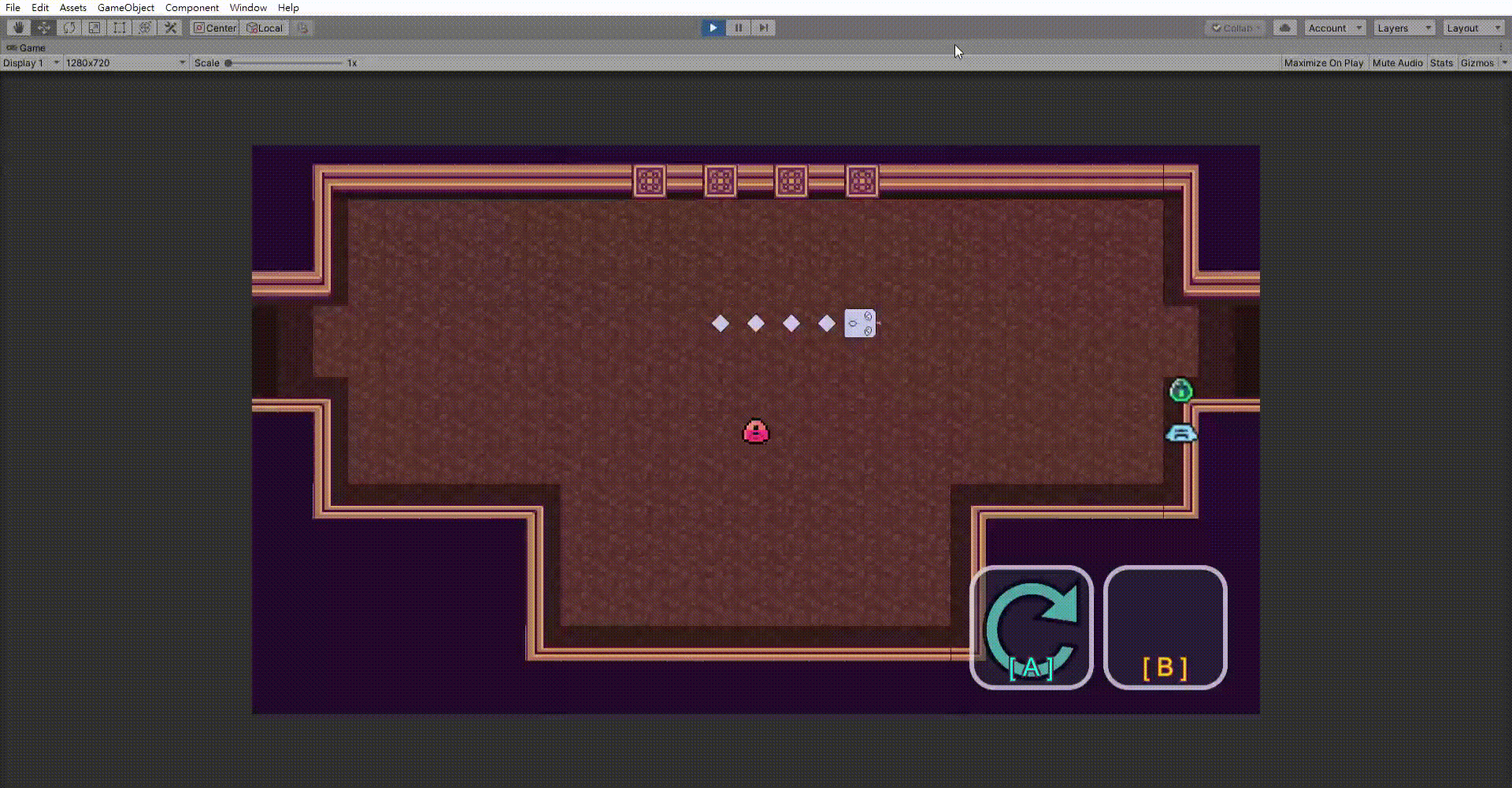This screenshot has width=1512, height=788.
Task: Toggle pivot mode Center button
Action: point(215,28)
